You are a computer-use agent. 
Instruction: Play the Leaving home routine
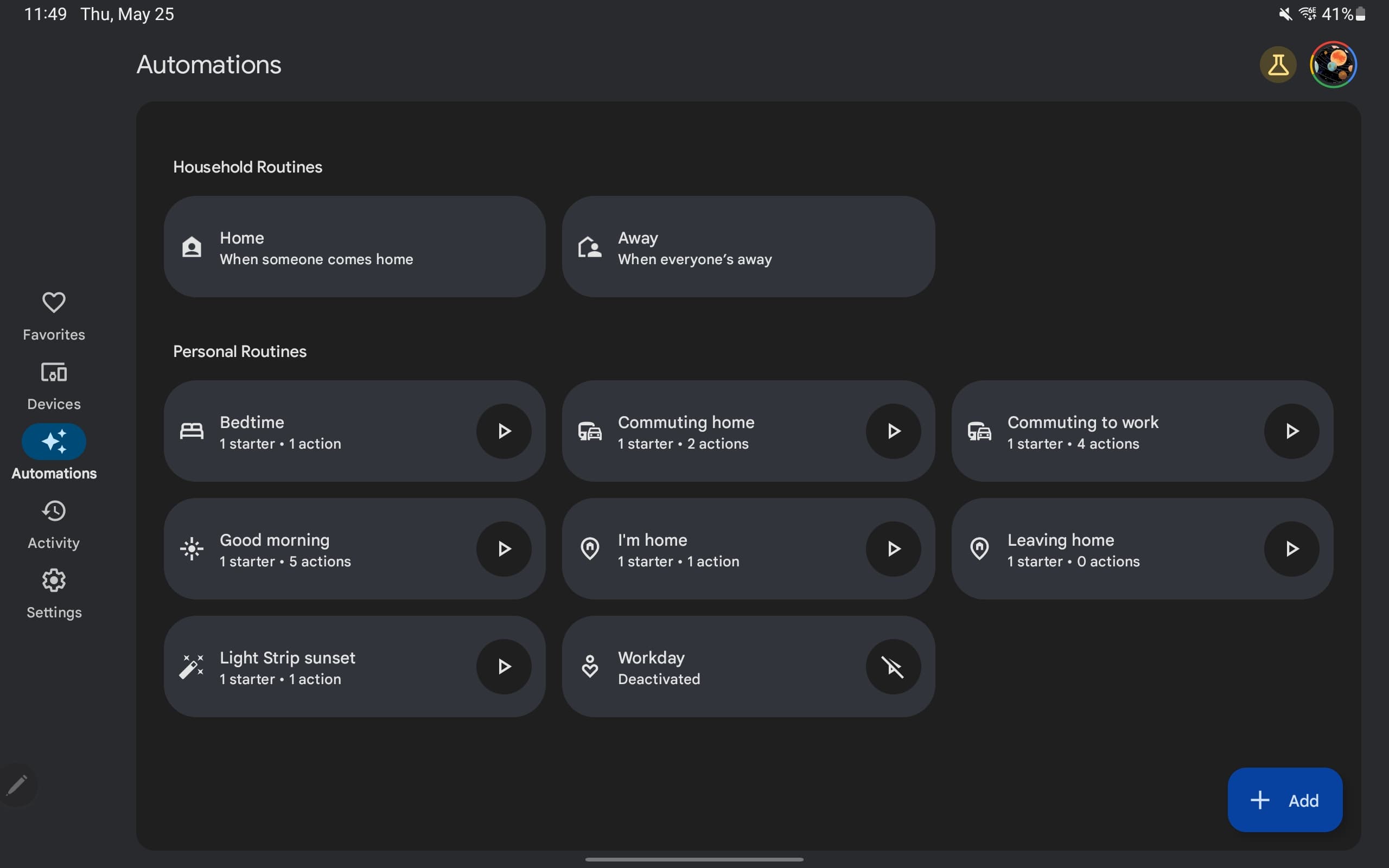1291,549
